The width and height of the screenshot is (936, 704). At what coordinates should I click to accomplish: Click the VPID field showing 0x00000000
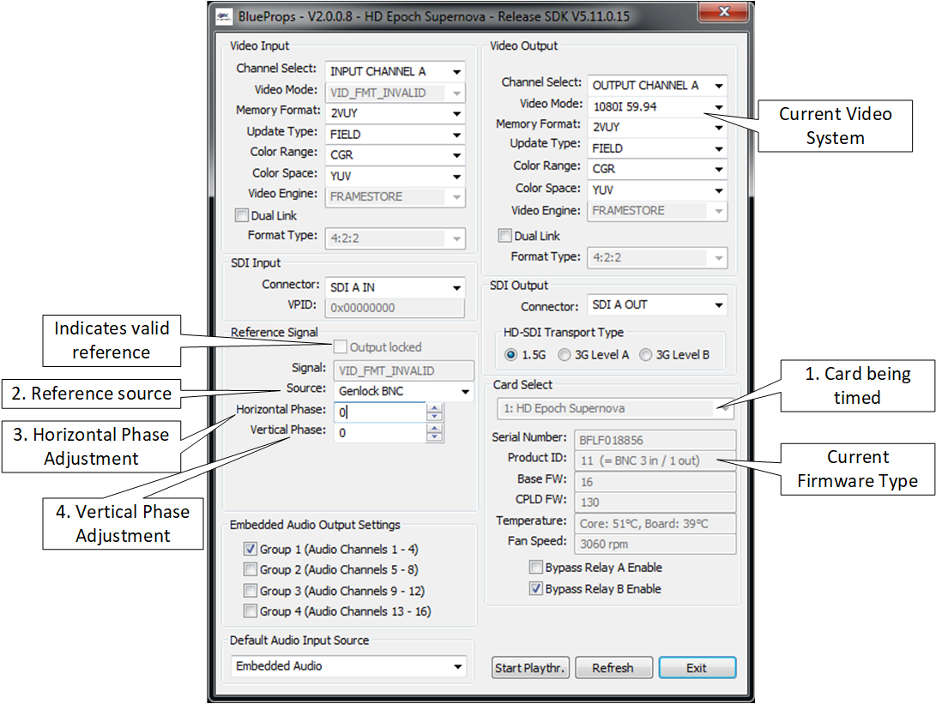coord(395,308)
